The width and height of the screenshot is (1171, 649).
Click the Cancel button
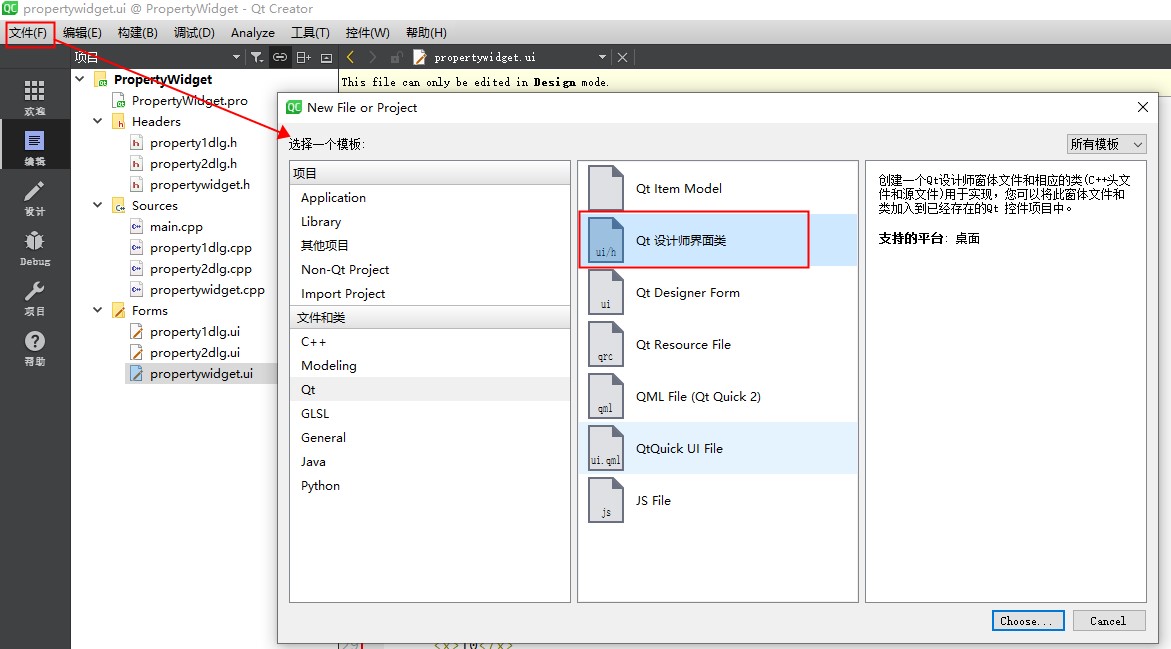[x=1108, y=621]
